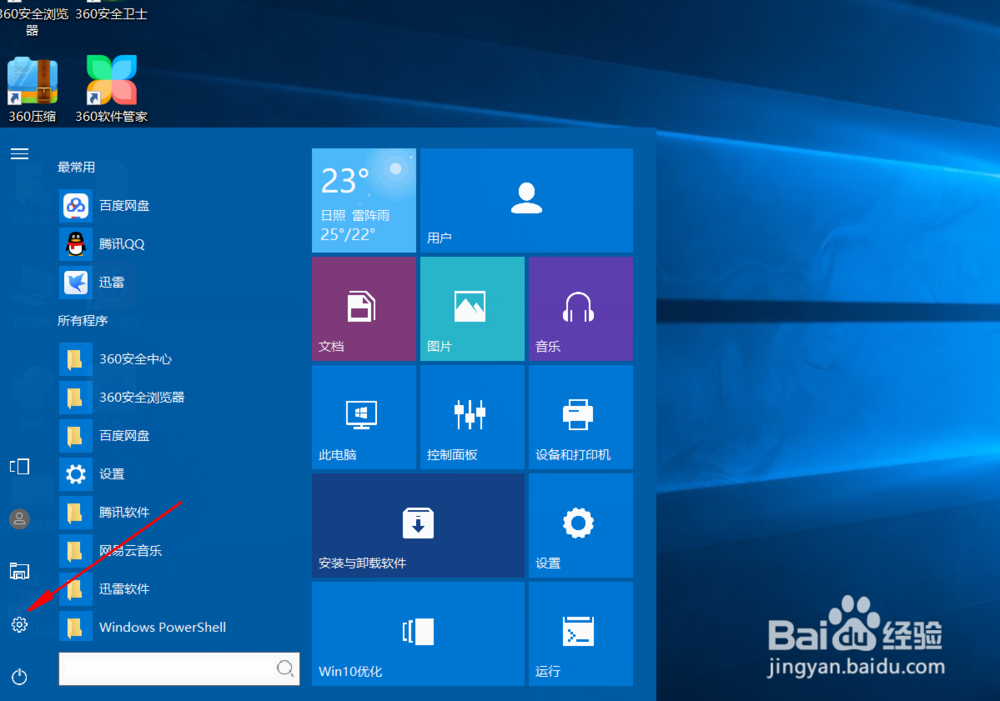The image size is (1000, 701).
Task: Expand 百度网盘 folder under 所有程序
Action: click(x=179, y=435)
